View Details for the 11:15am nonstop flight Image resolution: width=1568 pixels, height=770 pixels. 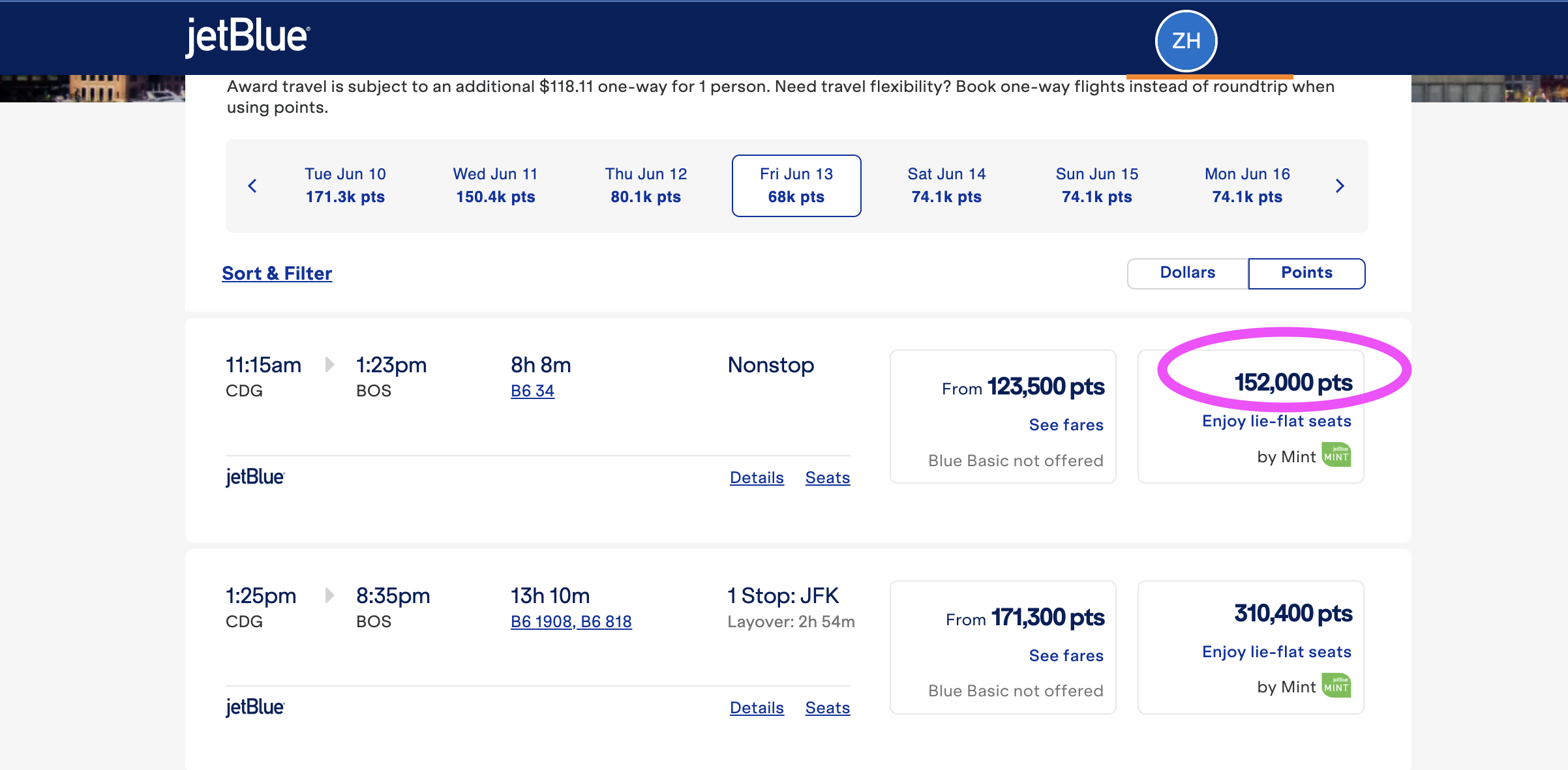(757, 478)
